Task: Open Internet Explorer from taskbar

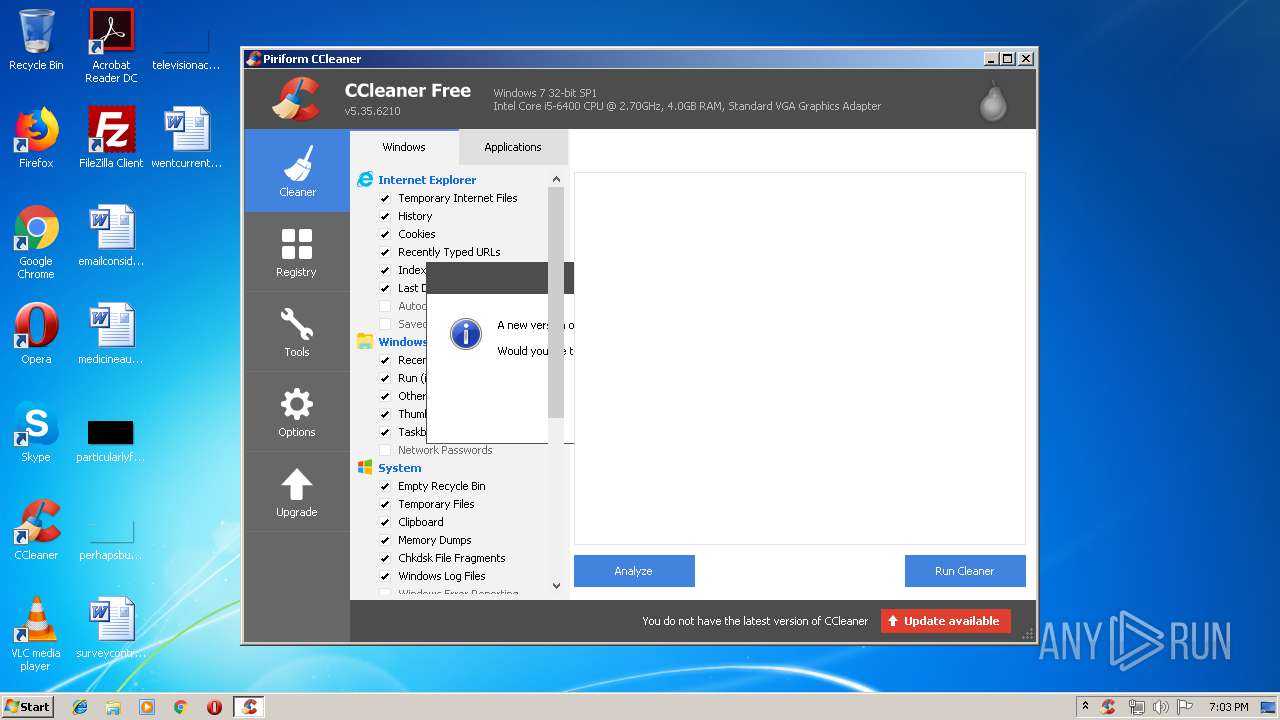Action: [80, 707]
